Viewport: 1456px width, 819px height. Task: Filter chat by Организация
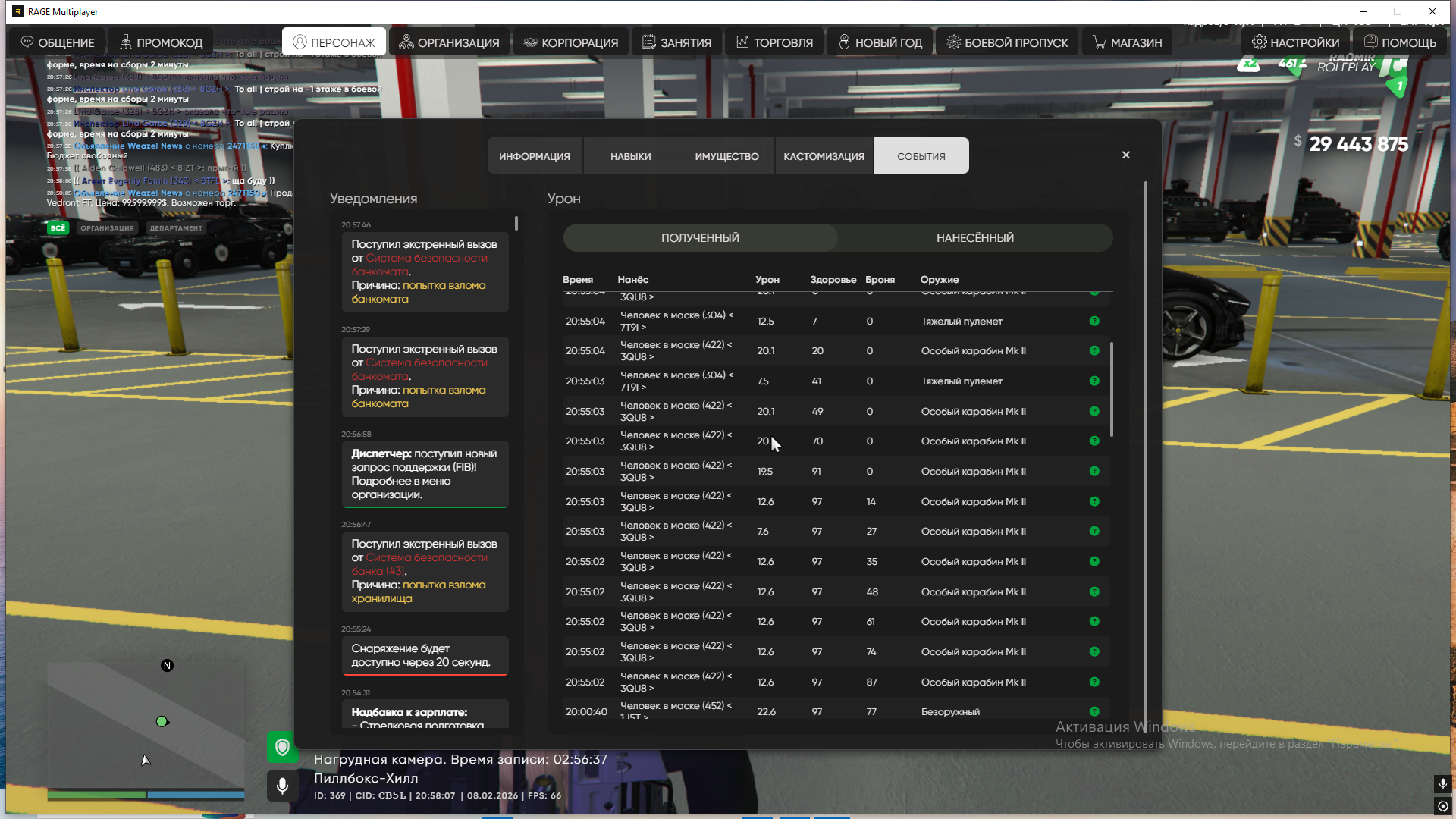coord(107,227)
